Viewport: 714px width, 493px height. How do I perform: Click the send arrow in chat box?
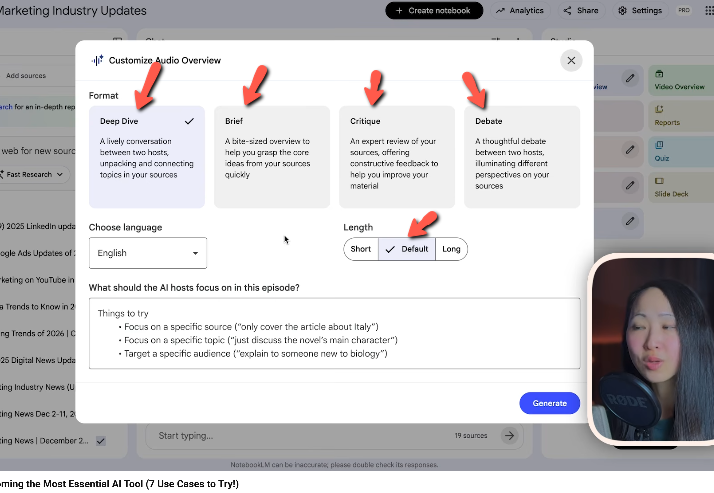pos(509,436)
